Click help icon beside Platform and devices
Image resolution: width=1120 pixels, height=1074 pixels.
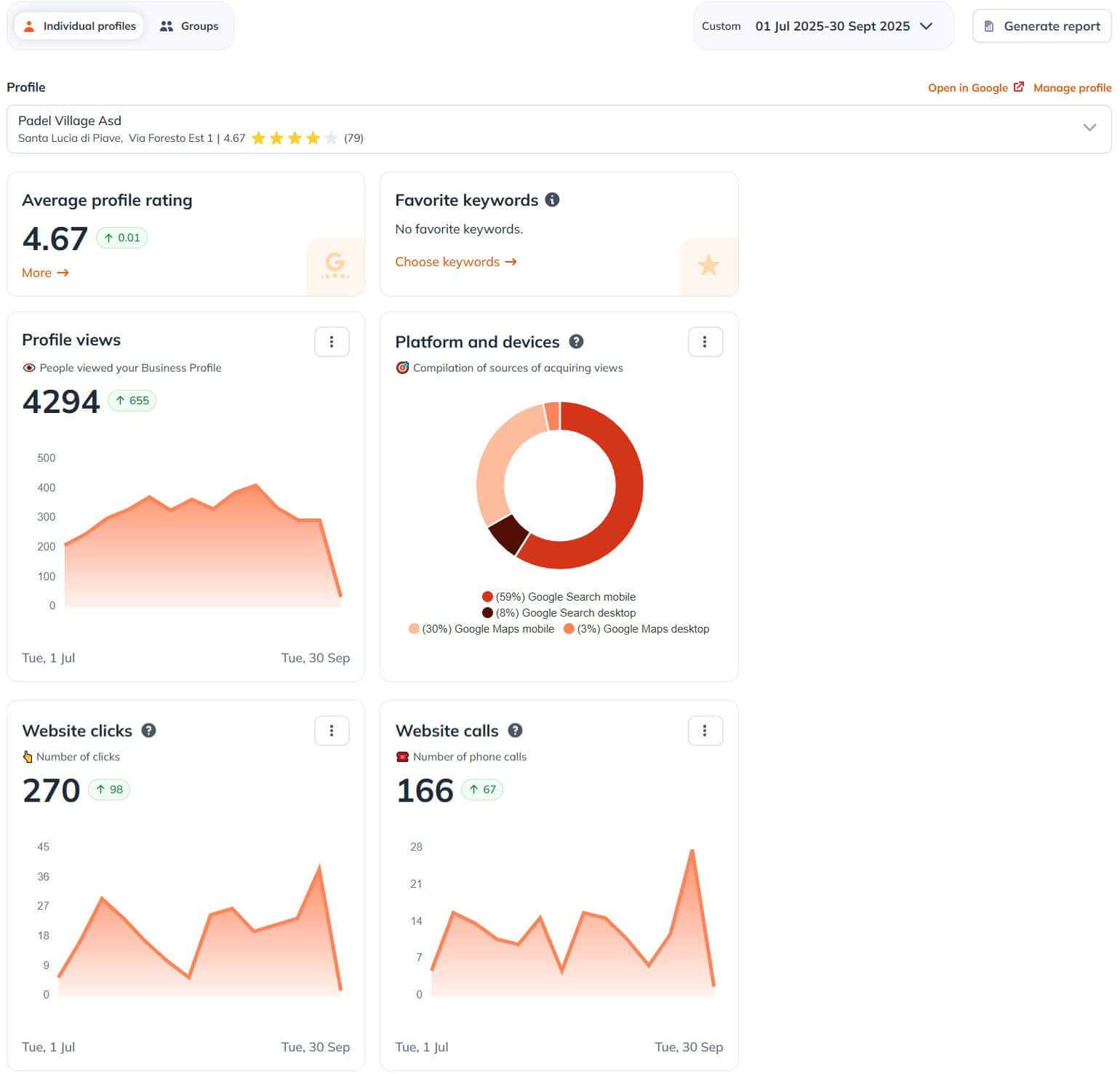[576, 342]
